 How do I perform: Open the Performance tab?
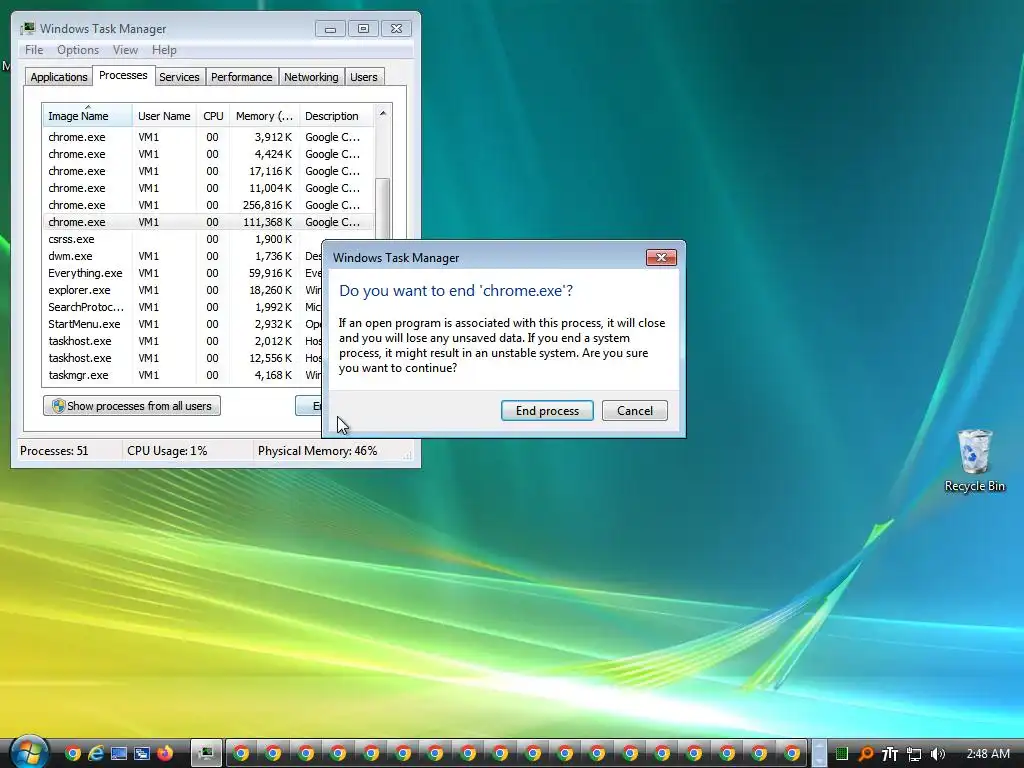[x=242, y=77]
